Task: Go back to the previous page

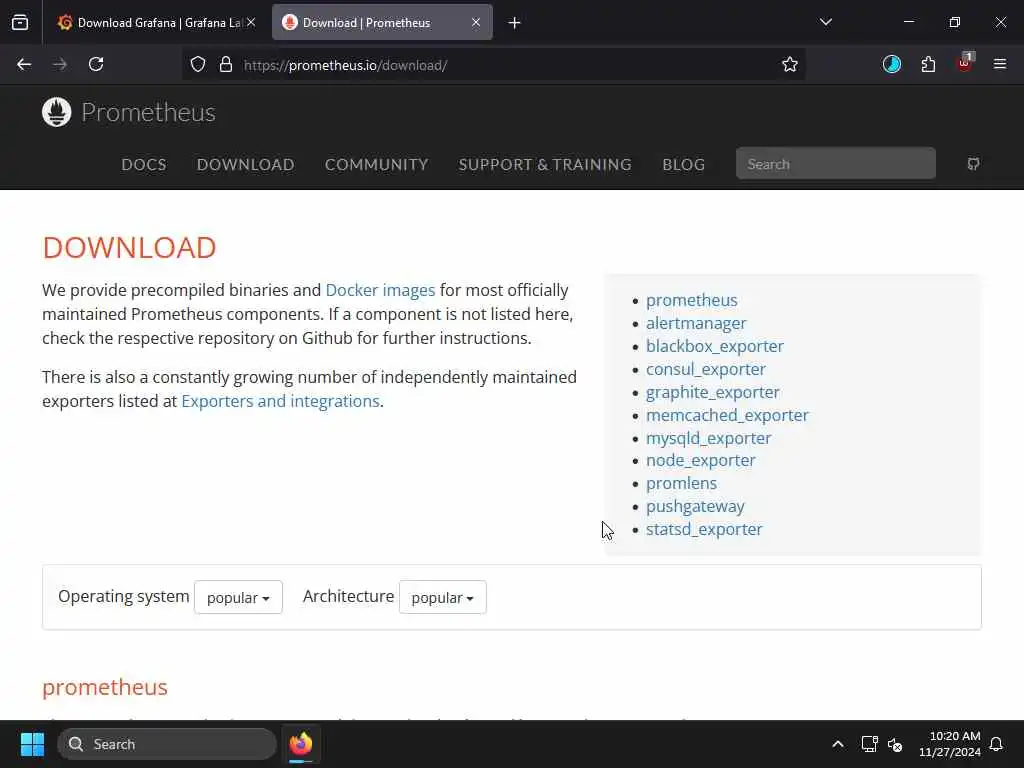Action: click(x=24, y=64)
